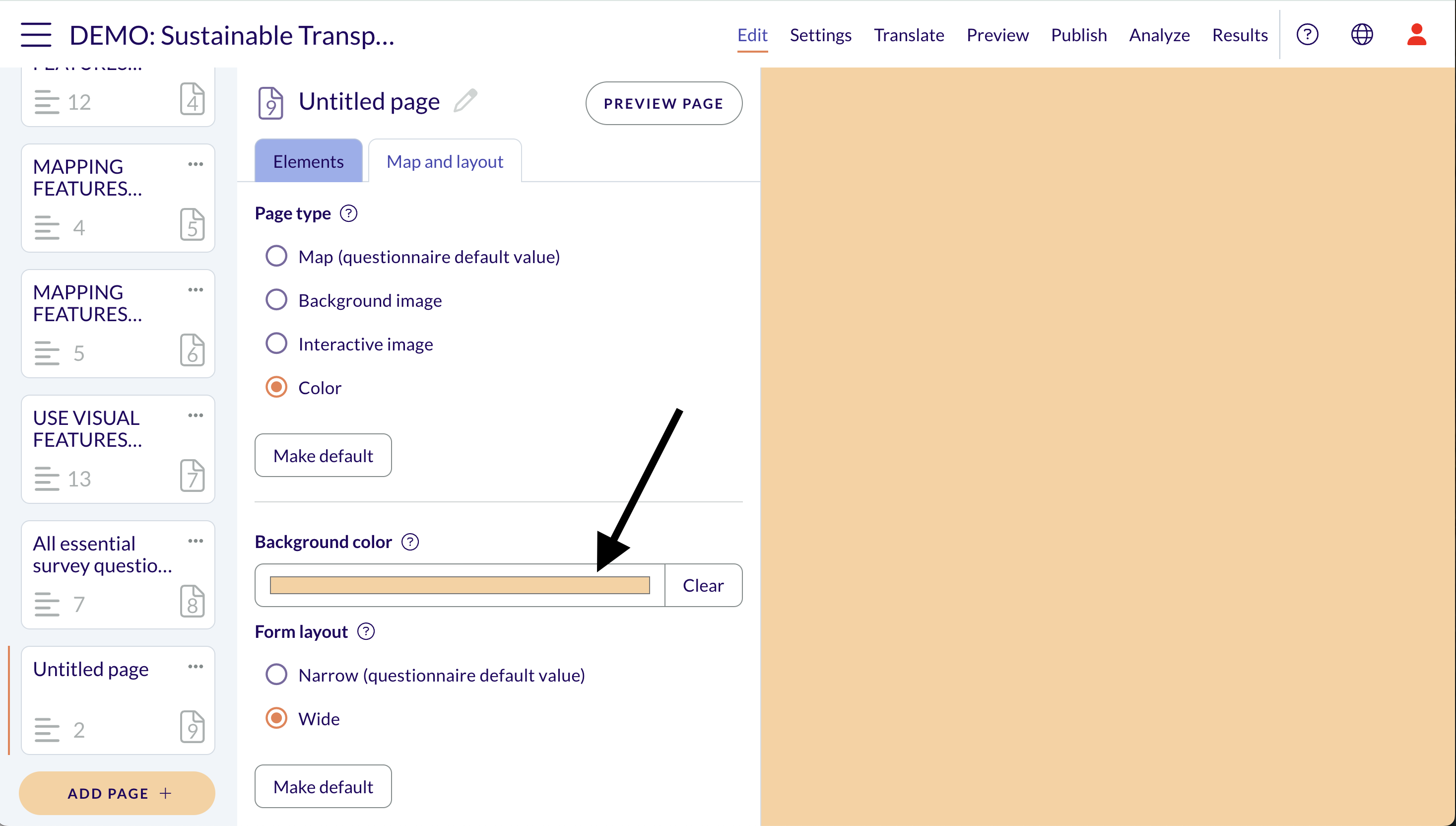This screenshot has height=826, width=1456.
Task: Switch to Elements tab
Action: click(309, 161)
